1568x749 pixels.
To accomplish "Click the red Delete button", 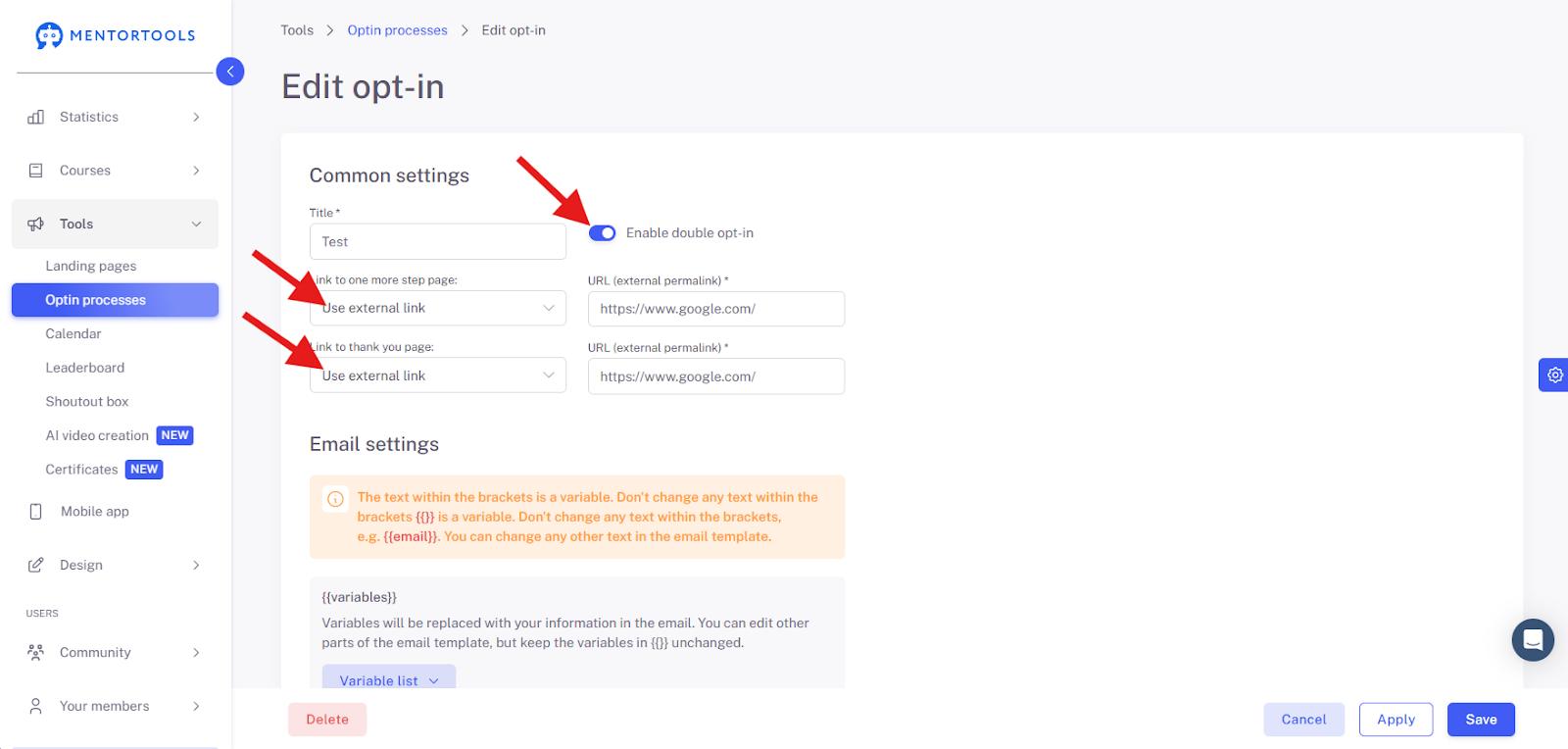I will (327, 720).
